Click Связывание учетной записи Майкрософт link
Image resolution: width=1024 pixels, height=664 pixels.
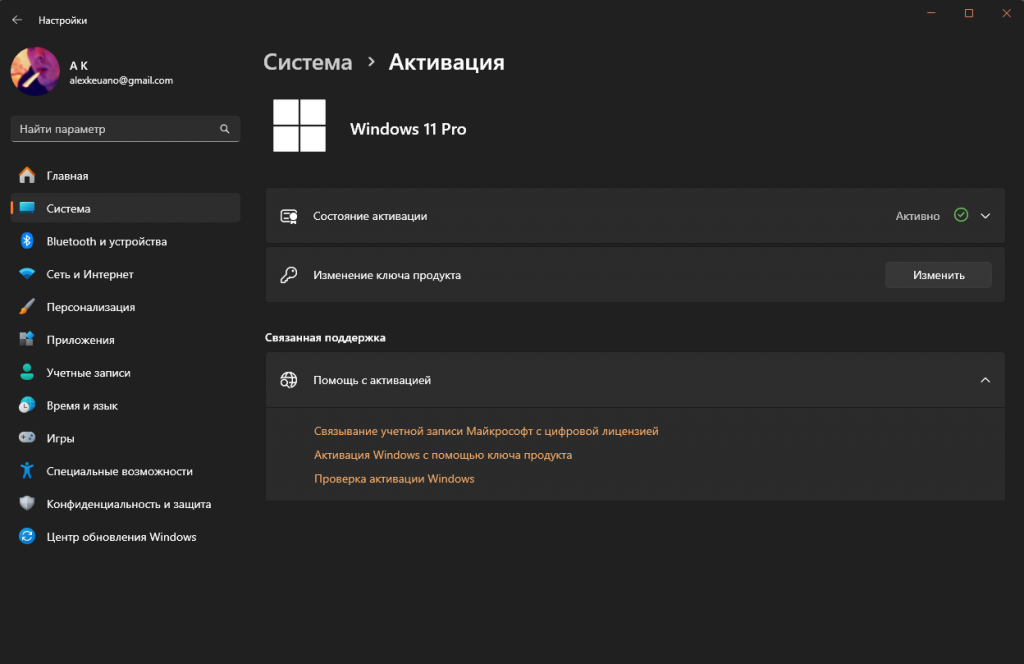click(486, 431)
